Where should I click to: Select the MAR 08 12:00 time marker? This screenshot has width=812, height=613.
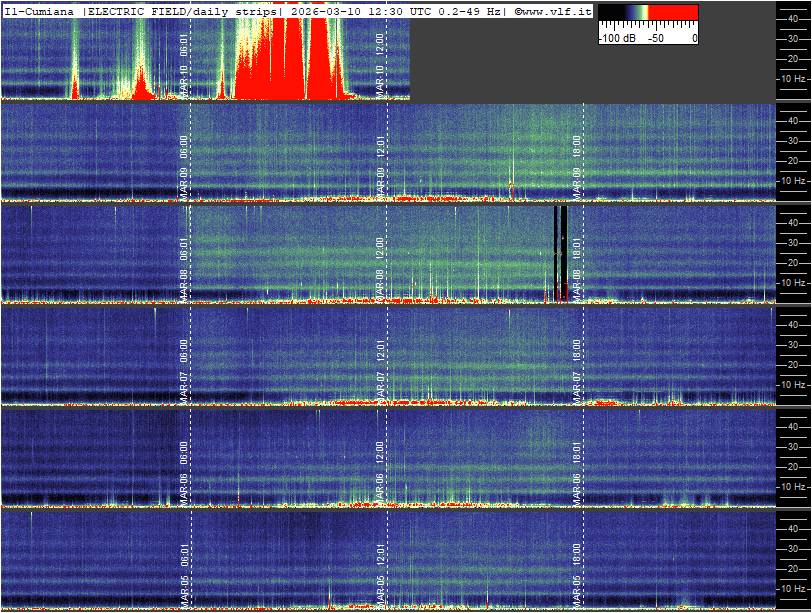[x=380, y=266]
